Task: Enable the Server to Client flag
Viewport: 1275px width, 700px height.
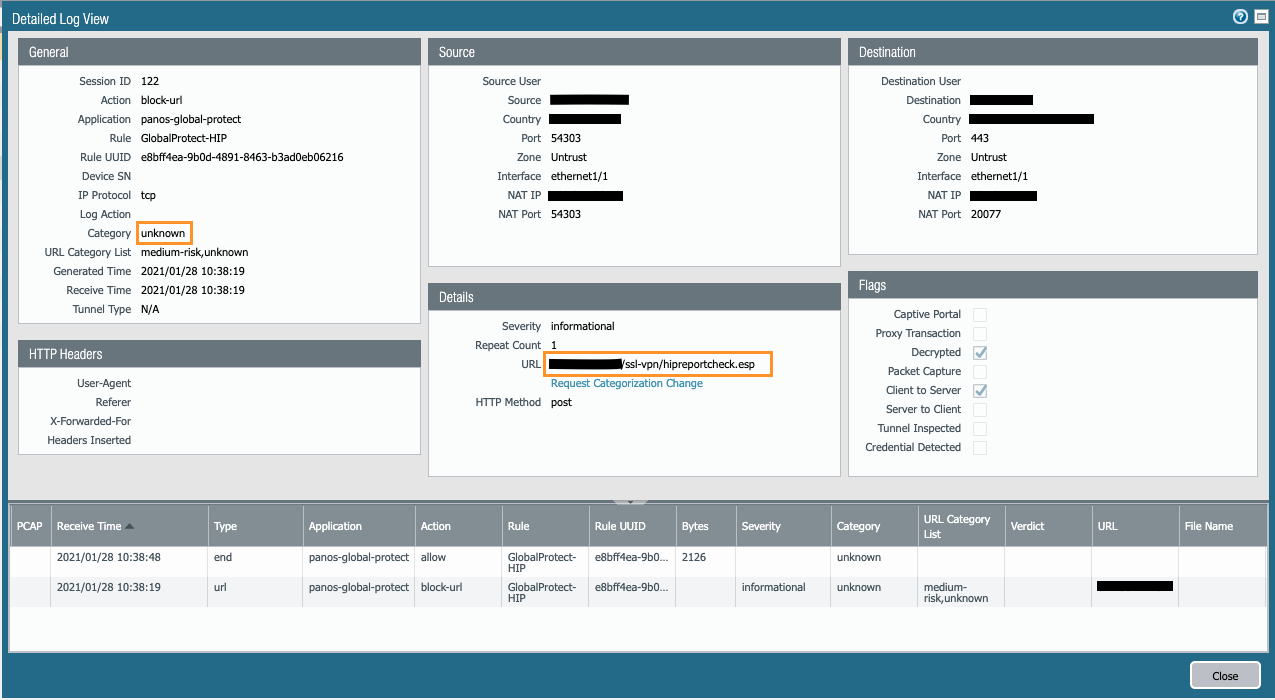Action: 979,409
